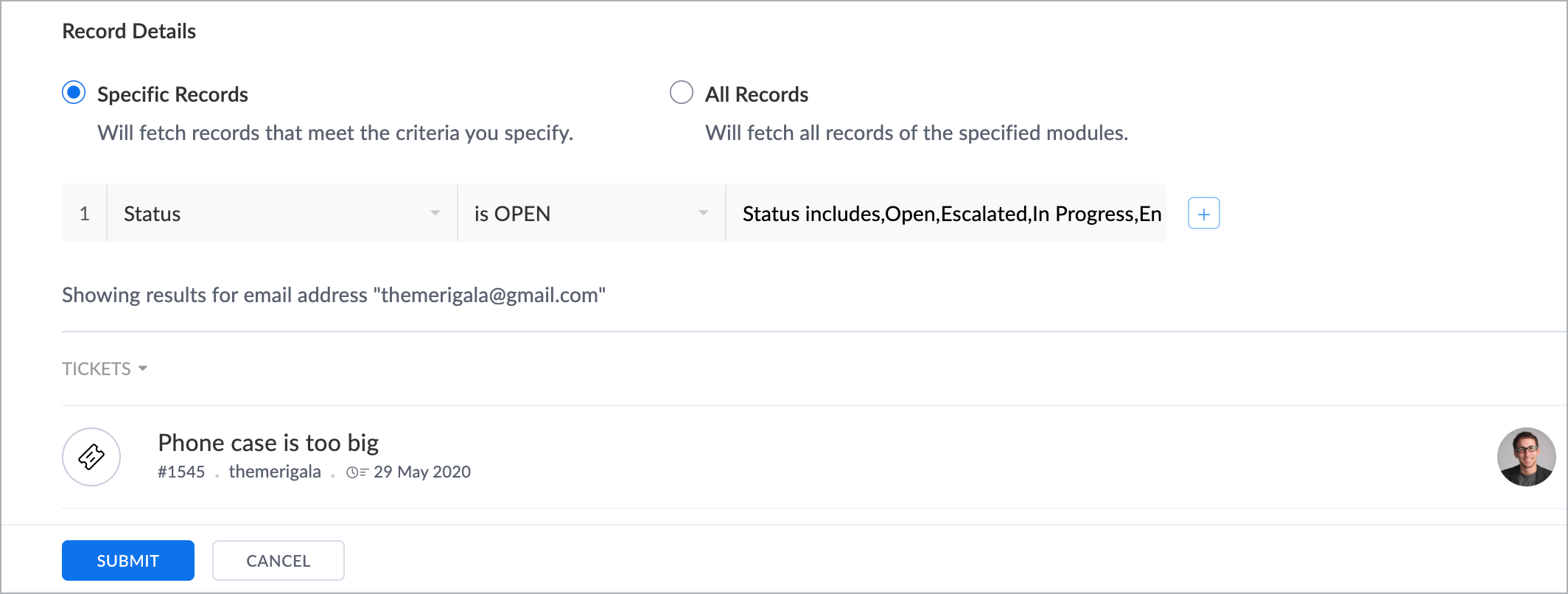Click ticket number #1545
Viewport: 1568px width, 594px height.
(x=181, y=472)
